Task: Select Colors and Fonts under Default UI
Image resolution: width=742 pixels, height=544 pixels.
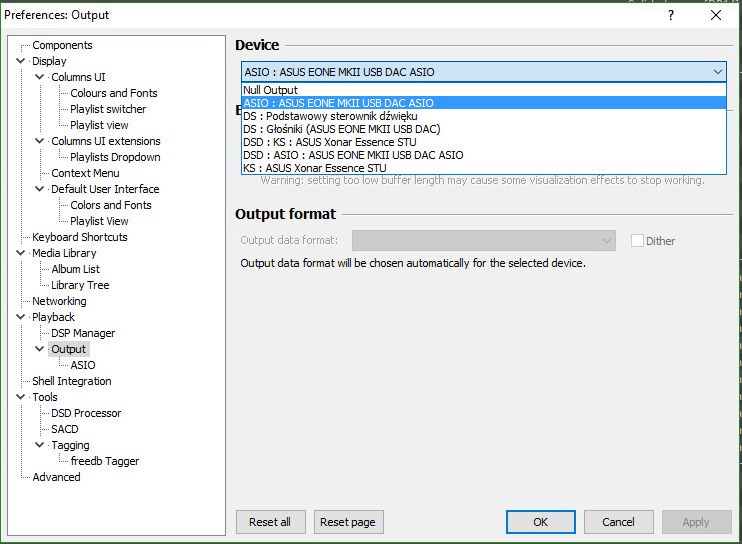Action: 111,205
